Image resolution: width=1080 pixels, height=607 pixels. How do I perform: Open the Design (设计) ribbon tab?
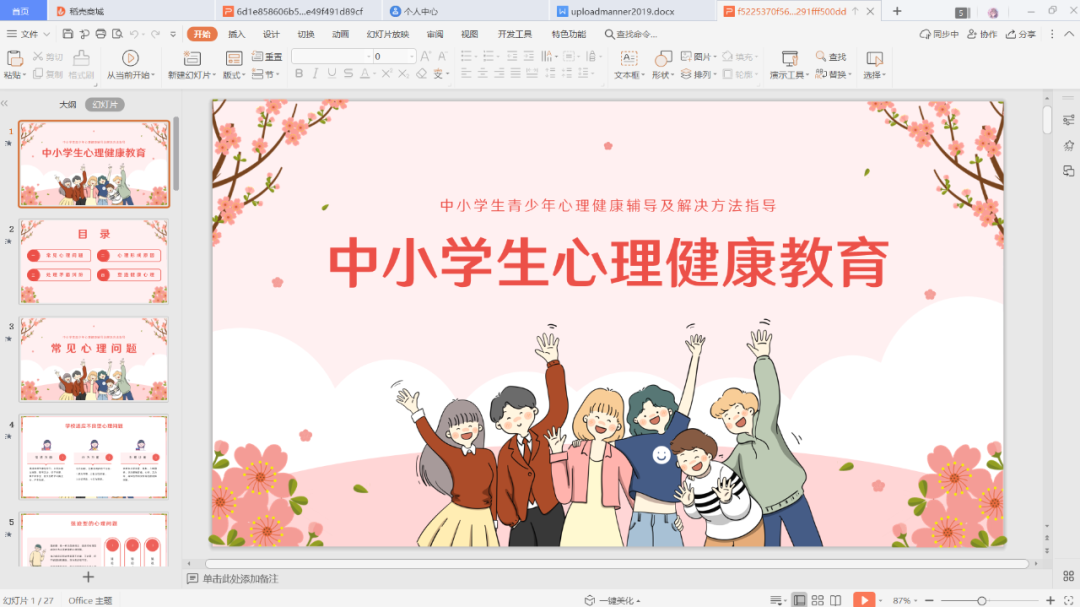(x=271, y=34)
